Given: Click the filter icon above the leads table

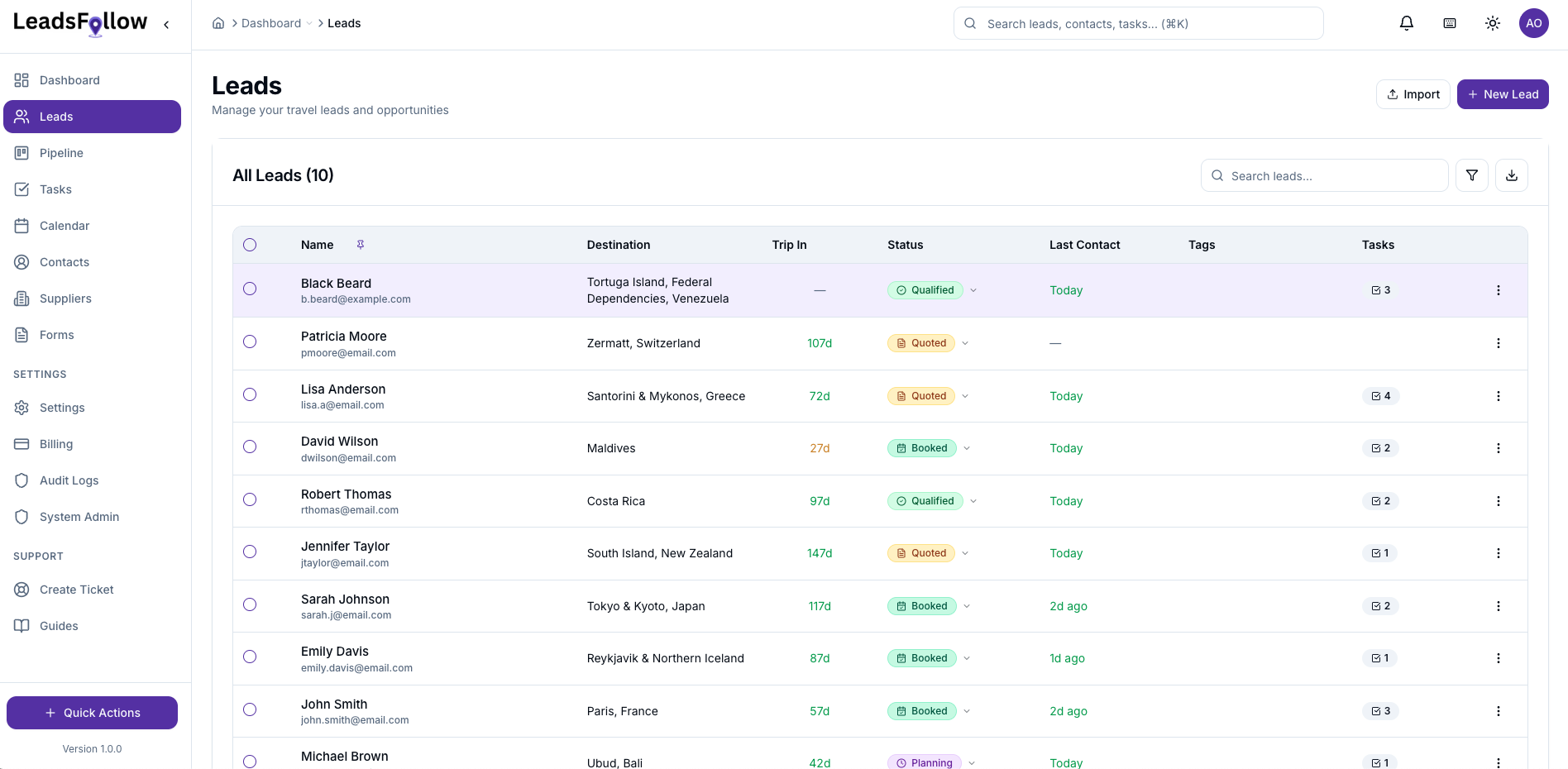Looking at the screenshot, I should 1471,175.
